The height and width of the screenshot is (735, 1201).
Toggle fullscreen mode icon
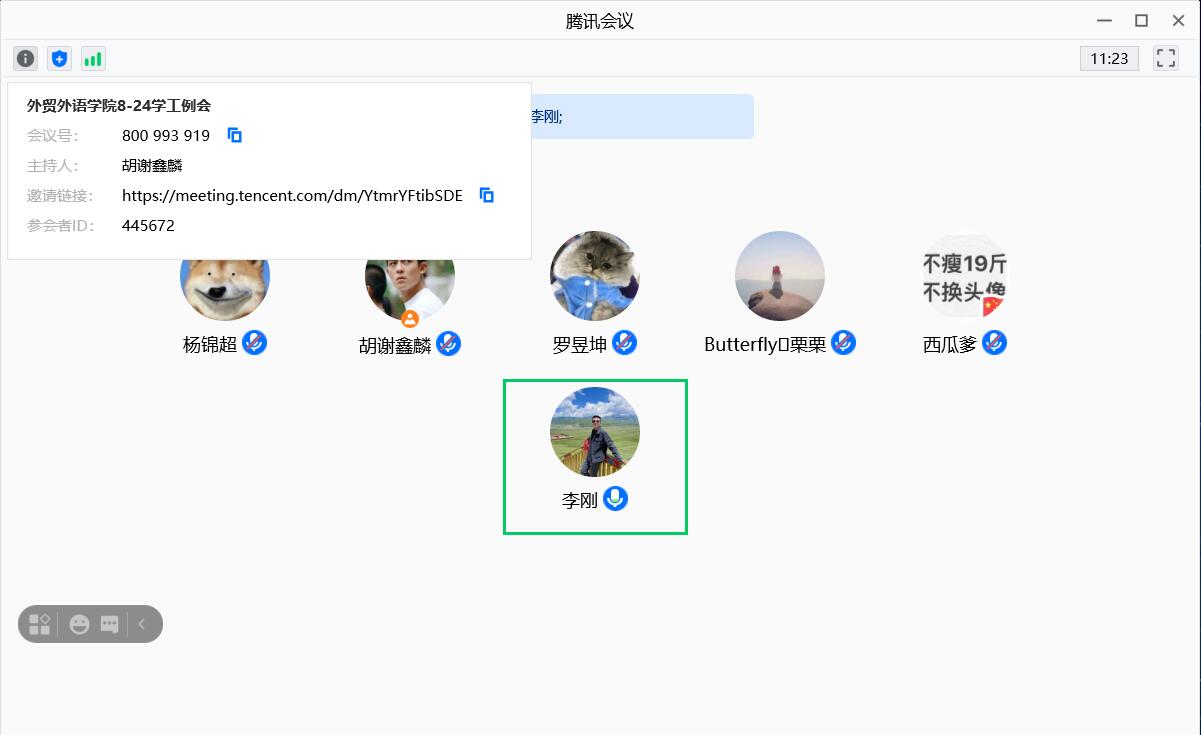[1166, 58]
